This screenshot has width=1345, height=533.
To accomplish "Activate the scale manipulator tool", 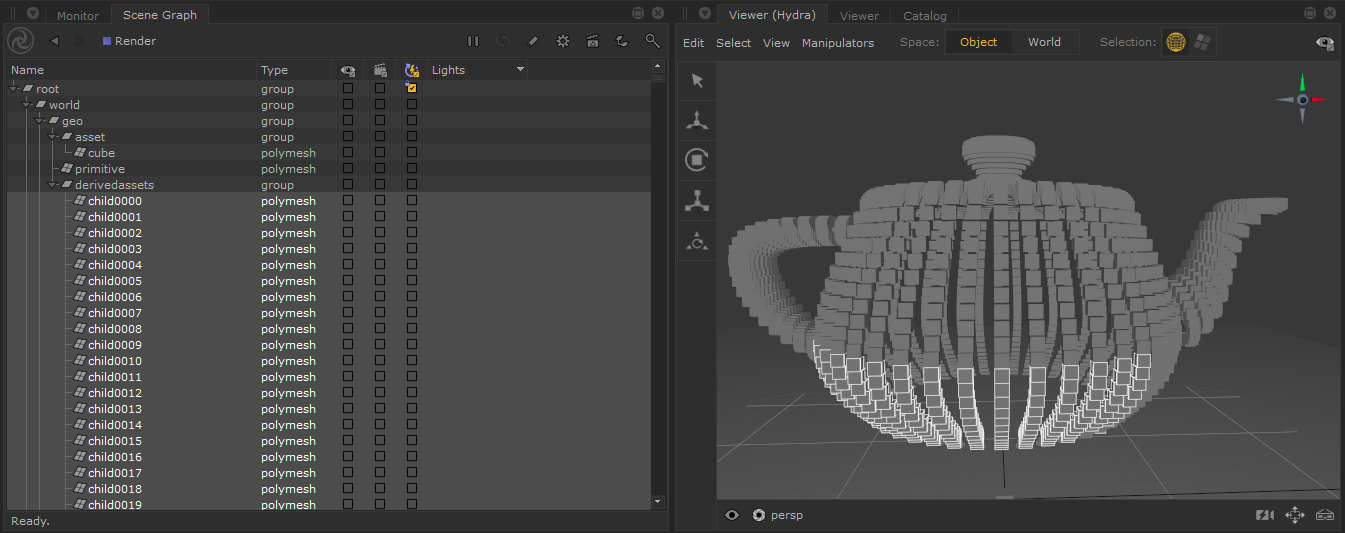I will coord(697,200).
